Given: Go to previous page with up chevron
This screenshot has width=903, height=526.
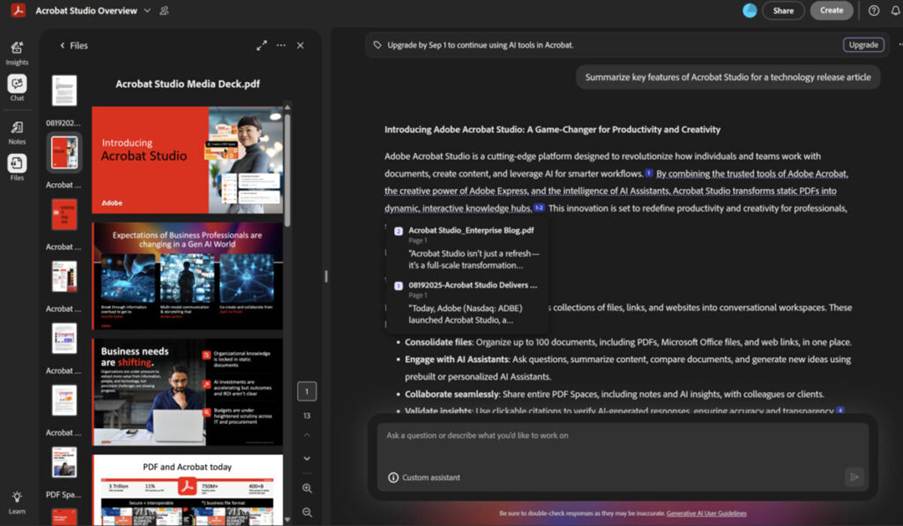Looking at the screenshot, I should pos(307,435).
